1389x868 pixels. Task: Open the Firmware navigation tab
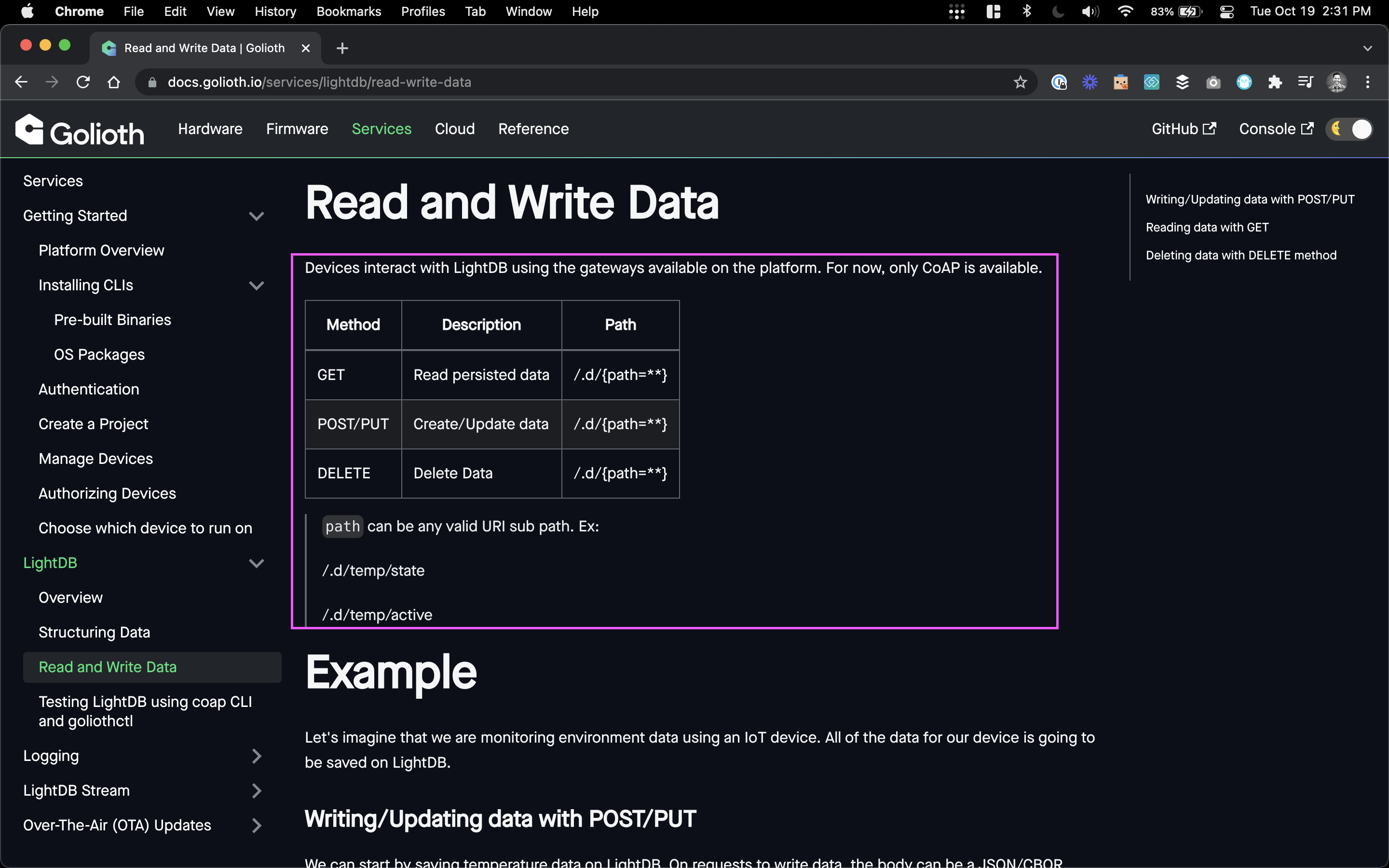[297, 129]
